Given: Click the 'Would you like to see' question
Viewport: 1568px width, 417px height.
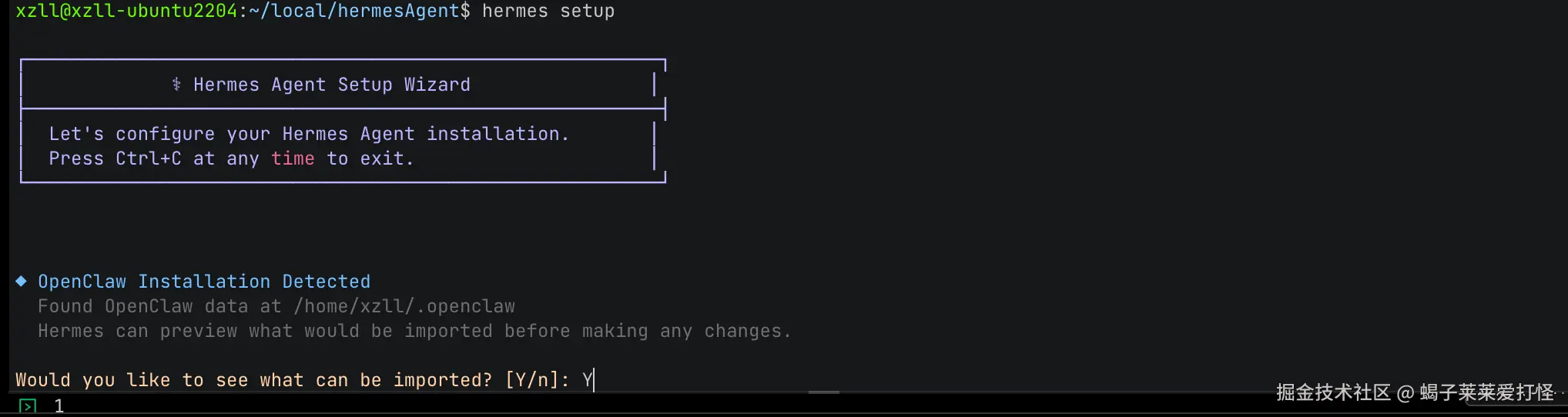Looking at the screenshot, I should click(x=253, y=380).
